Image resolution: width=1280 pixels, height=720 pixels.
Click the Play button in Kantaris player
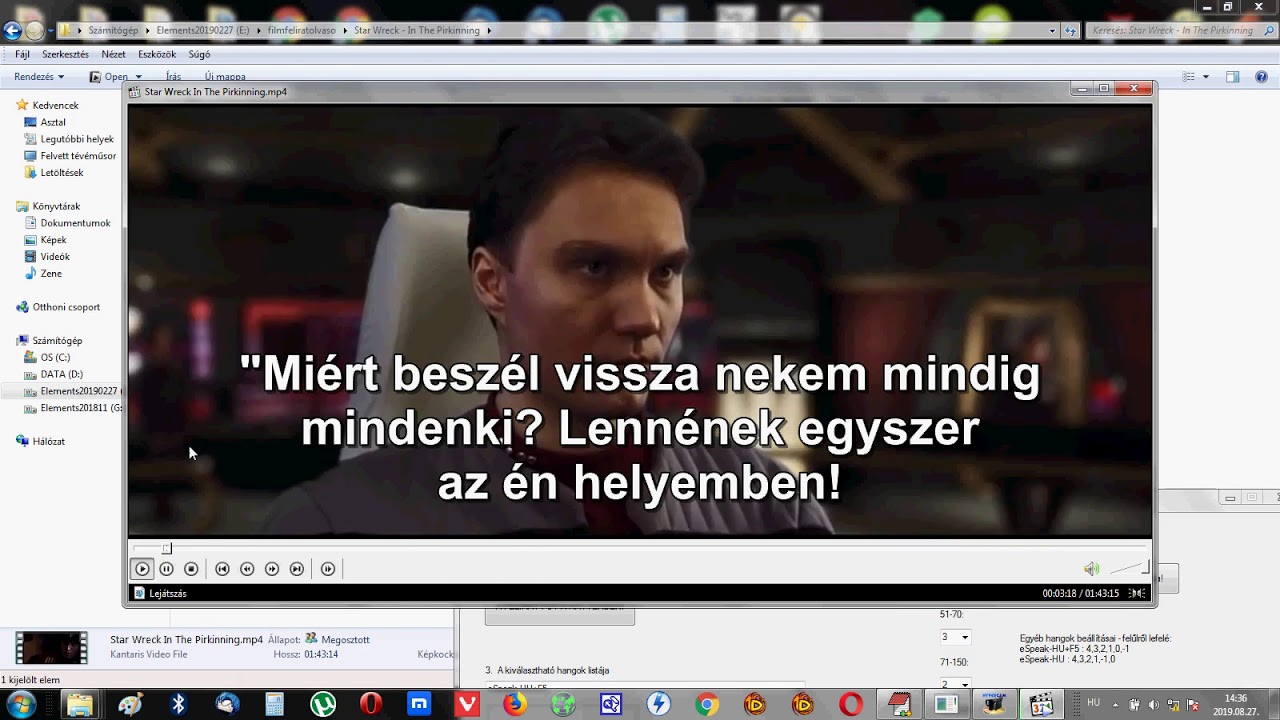click(142, 569)
